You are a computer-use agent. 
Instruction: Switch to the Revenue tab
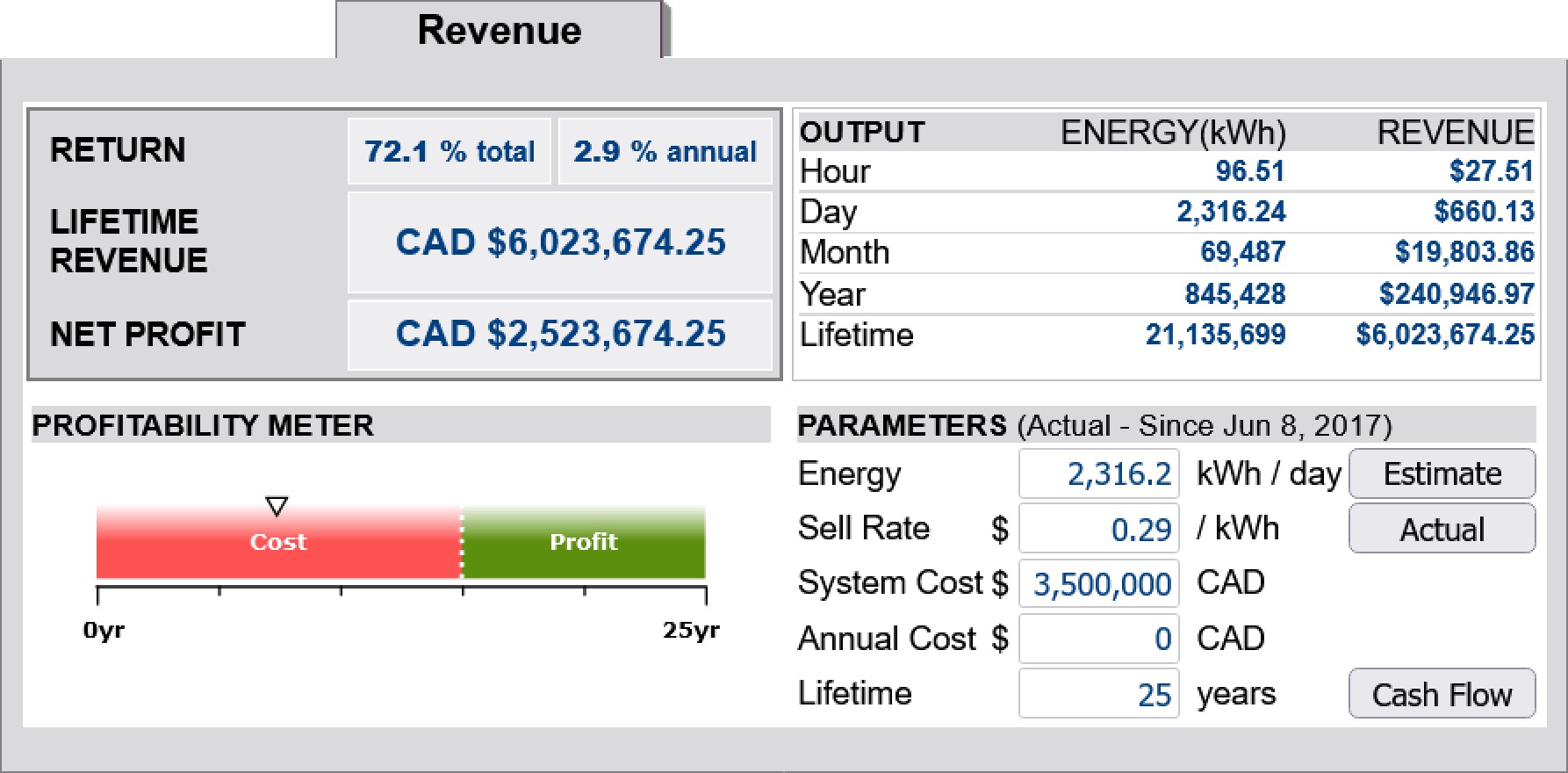coord(499,31)
